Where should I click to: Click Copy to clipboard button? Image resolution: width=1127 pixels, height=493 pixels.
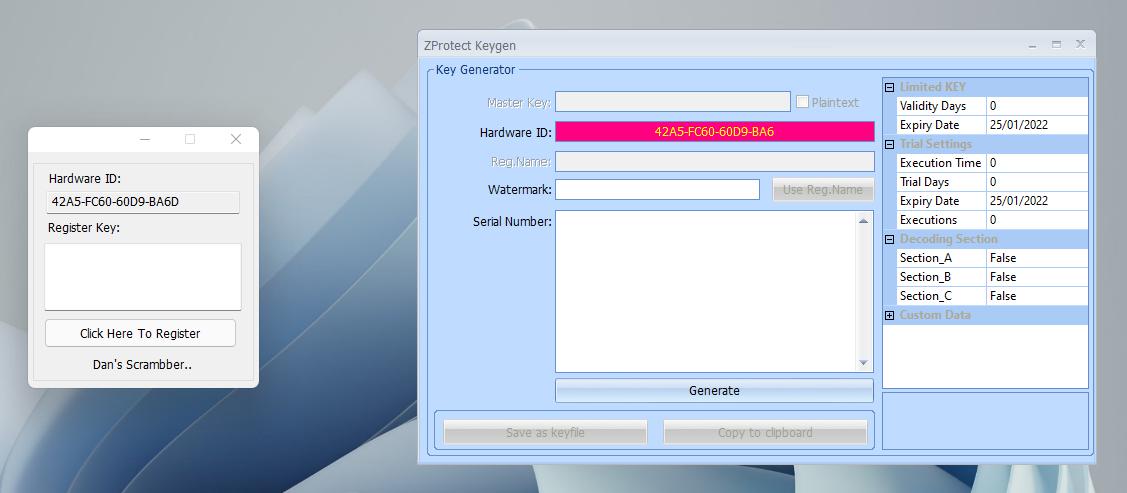[x=765, y=433]
